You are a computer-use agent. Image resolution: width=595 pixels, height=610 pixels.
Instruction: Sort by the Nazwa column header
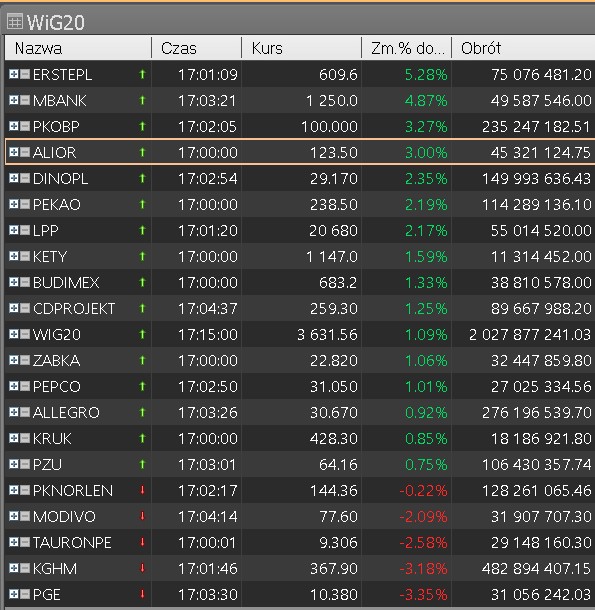coord(78,48)
